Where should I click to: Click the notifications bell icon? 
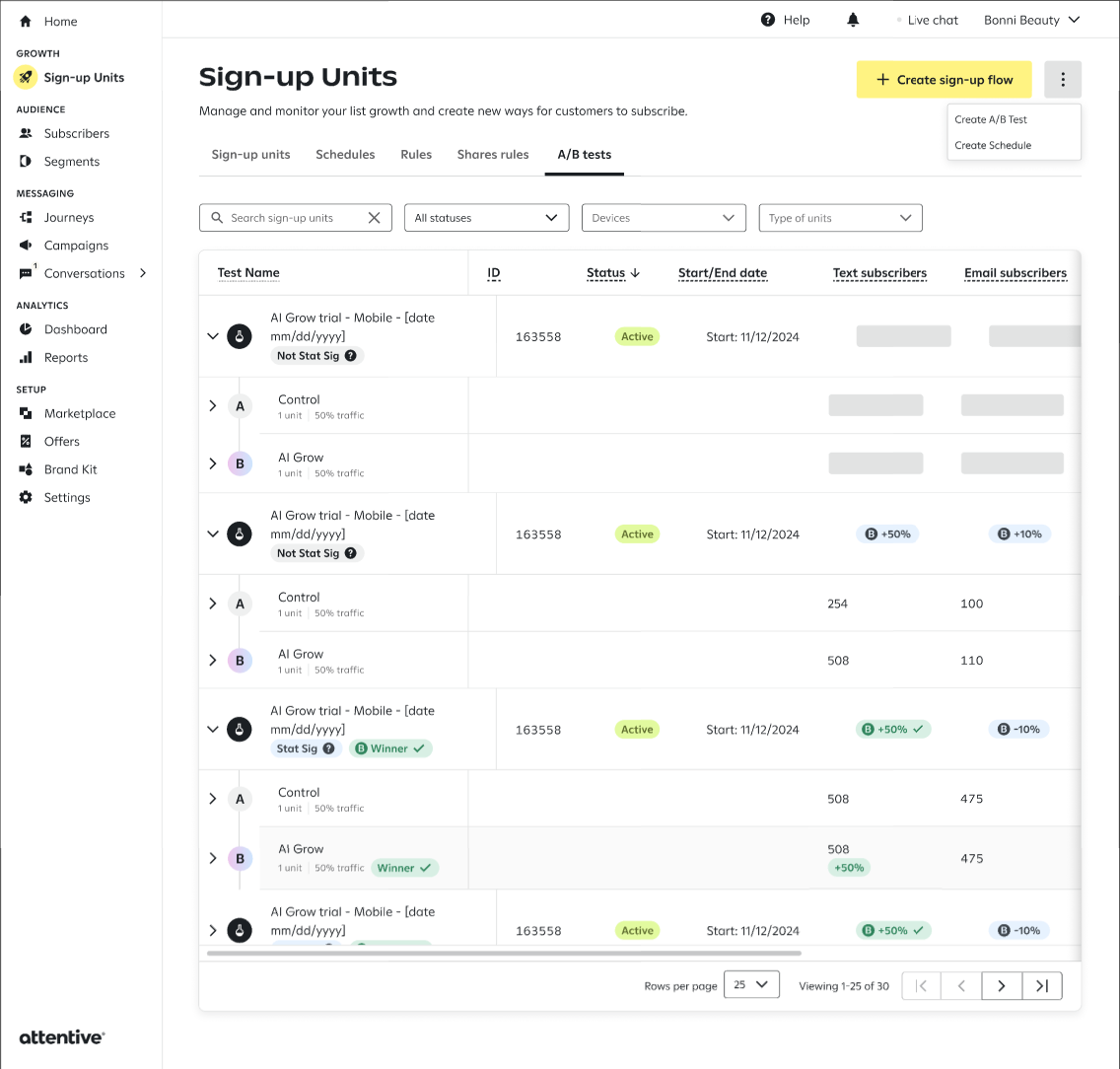click(853, 20)
